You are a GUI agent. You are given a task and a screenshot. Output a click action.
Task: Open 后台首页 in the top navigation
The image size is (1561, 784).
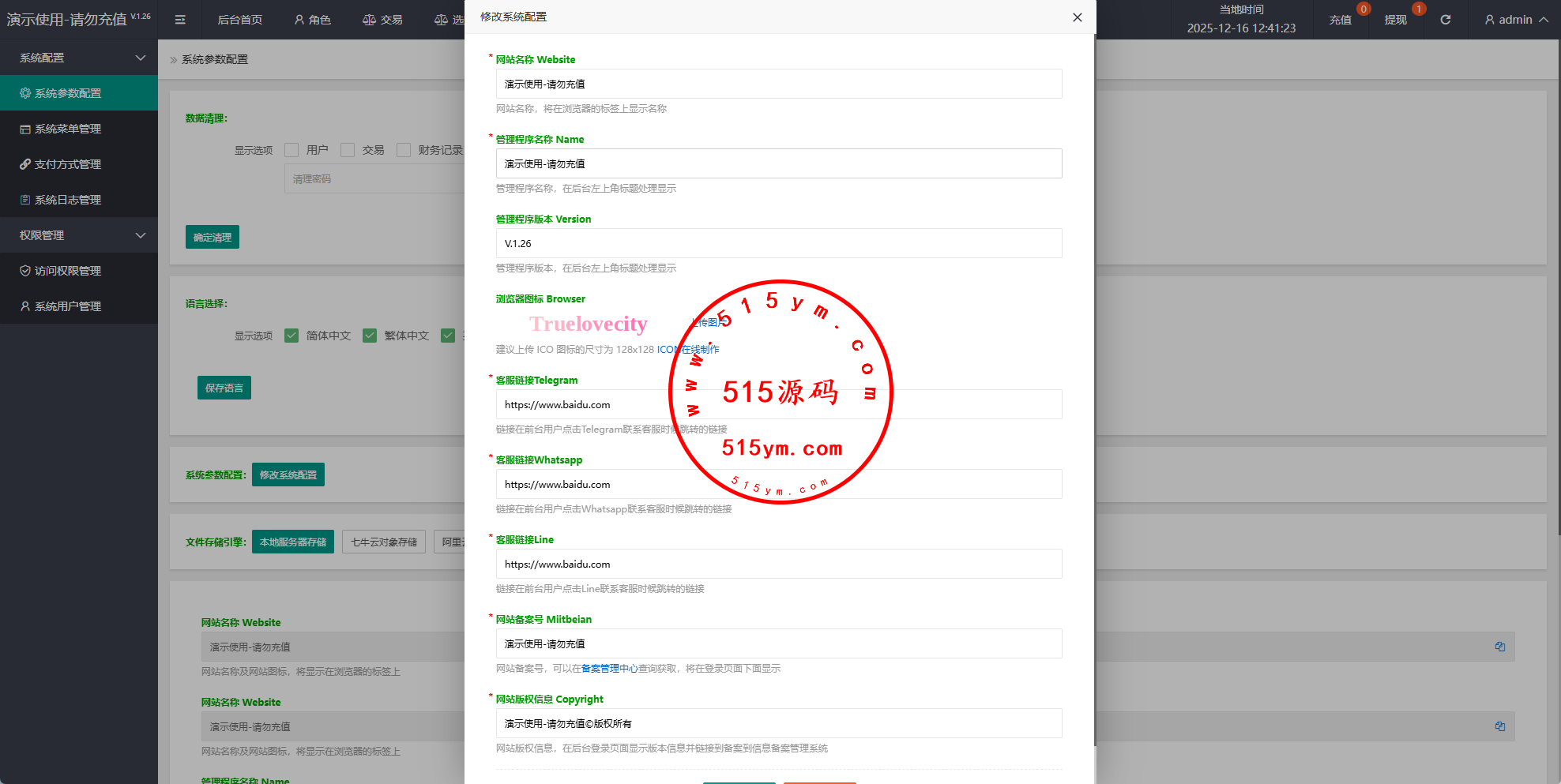(x=240, y=20)
